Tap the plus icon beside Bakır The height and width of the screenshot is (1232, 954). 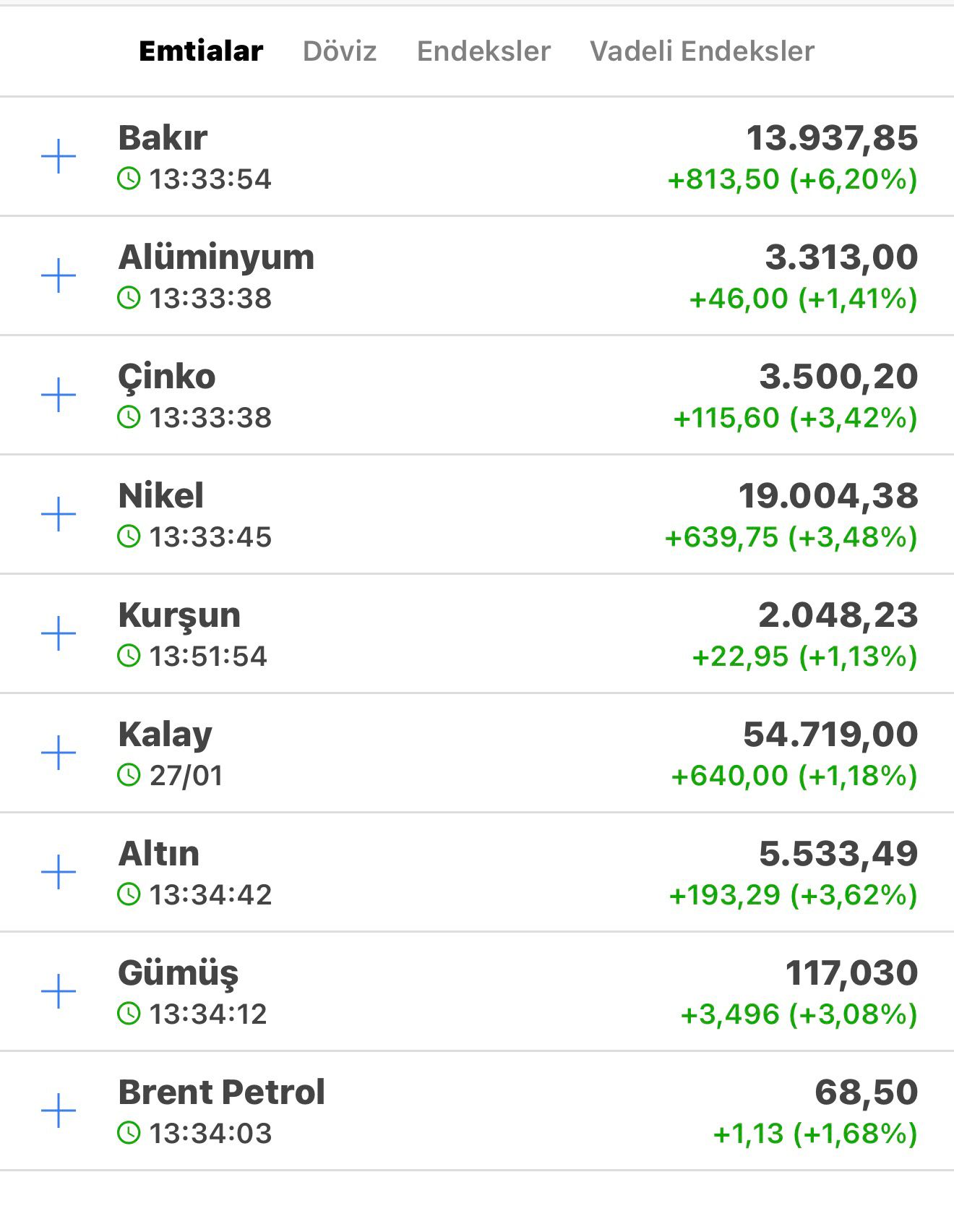(x=59, y=157)
